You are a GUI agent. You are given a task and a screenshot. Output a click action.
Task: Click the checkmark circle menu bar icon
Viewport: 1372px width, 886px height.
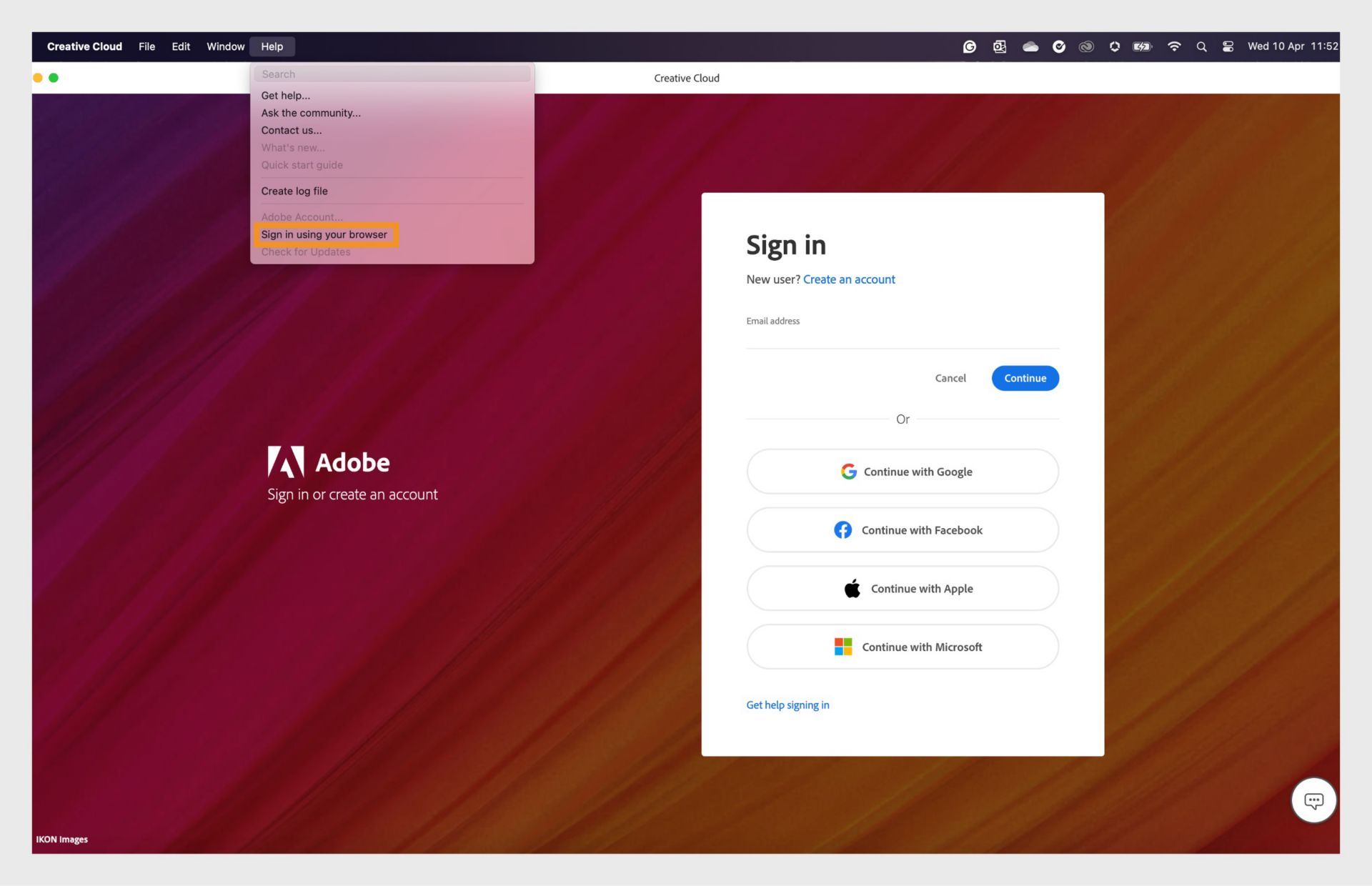pyautogui.click(x=1059, y=46)
